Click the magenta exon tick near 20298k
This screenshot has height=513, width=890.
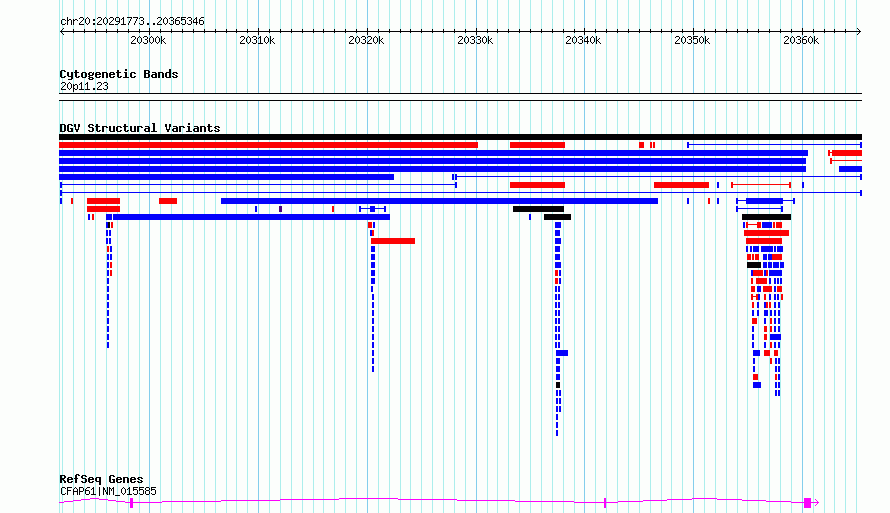(132, 503)
